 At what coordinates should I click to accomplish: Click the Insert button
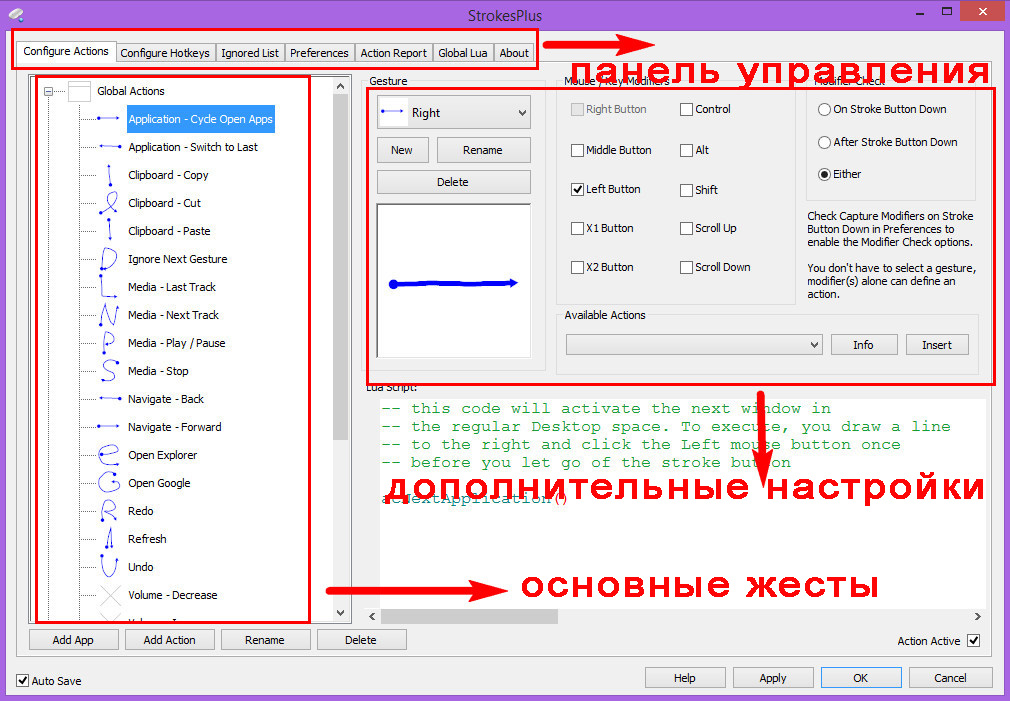pyautogui.click(x=937, y=345)
